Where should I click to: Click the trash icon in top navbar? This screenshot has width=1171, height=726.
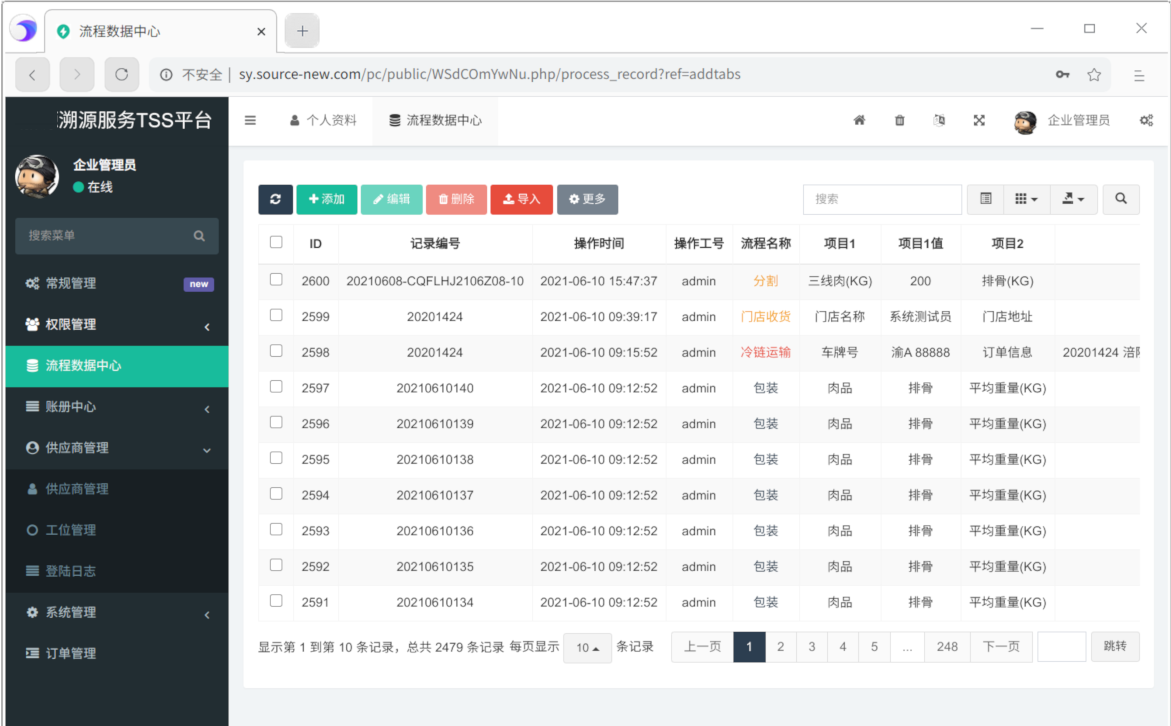pos(899,120)
